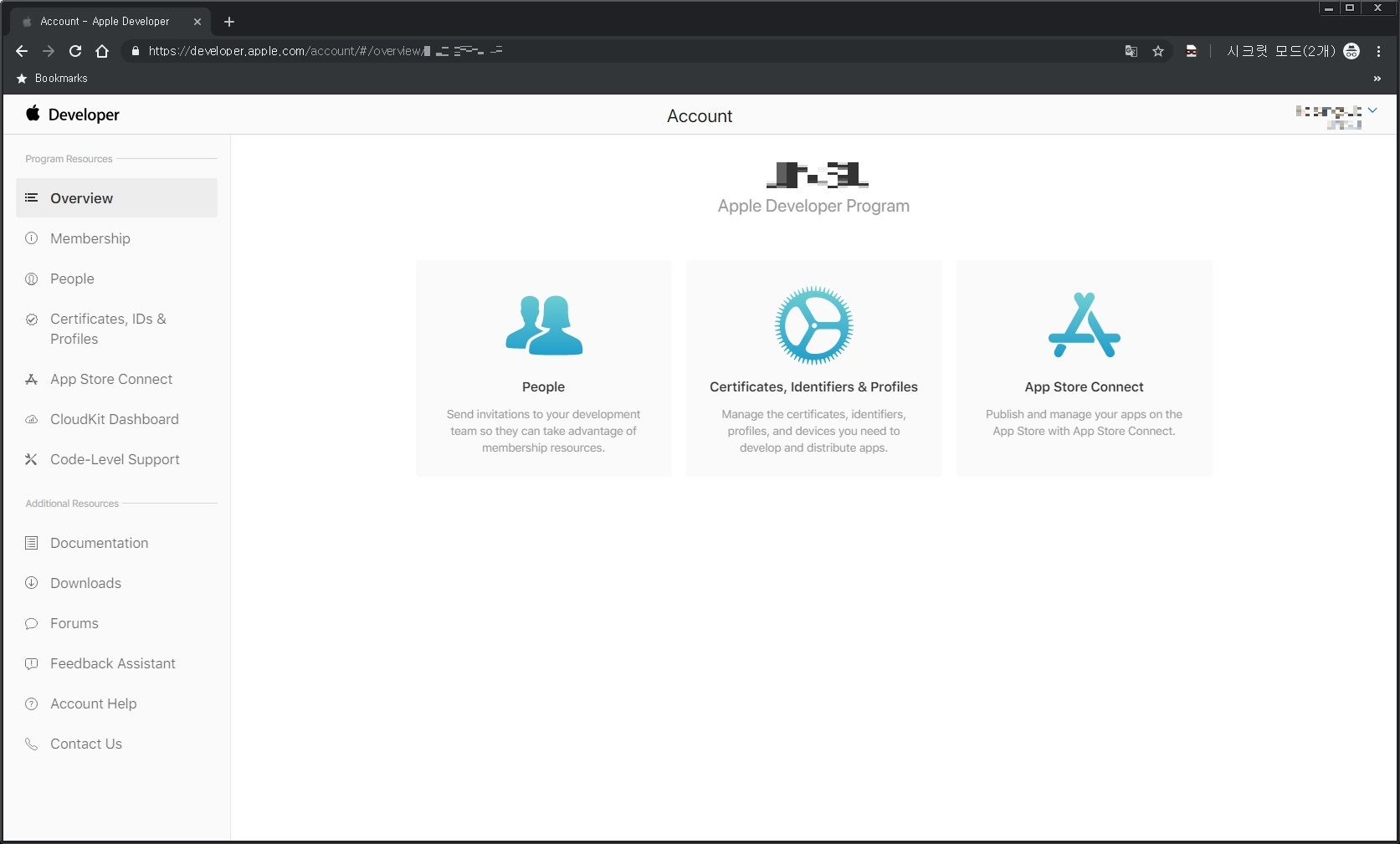Click the large App Store Connect icon
1400x844 pixels.
pyautogui.click(x=1085, y=325)
